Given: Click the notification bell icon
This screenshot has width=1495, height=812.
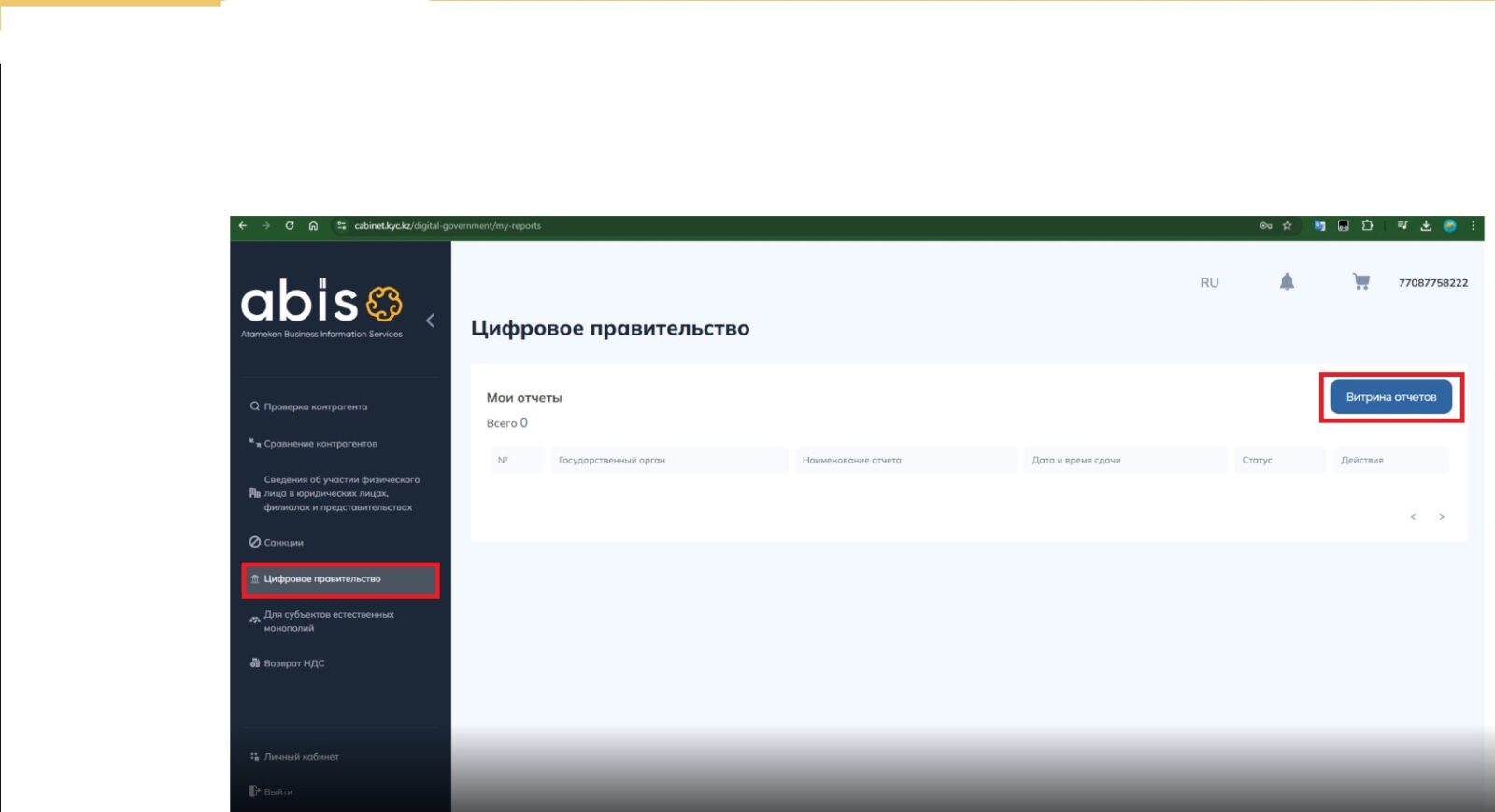Looking at the screenshot, I should pos(1287,282).
